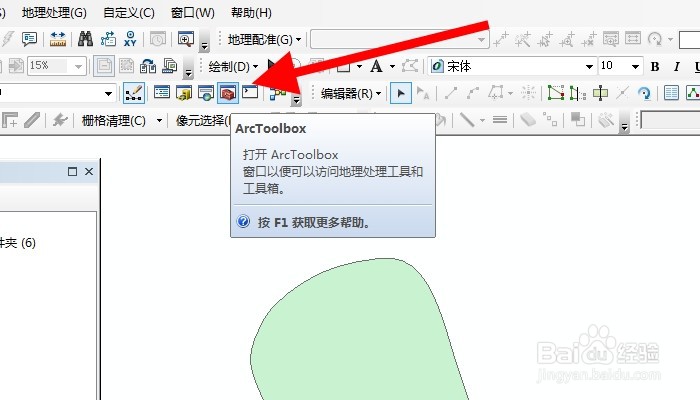The image size is (700, 400).
Task: Click the Split tool in Editor toolbar
Action: tap(622, 93)
